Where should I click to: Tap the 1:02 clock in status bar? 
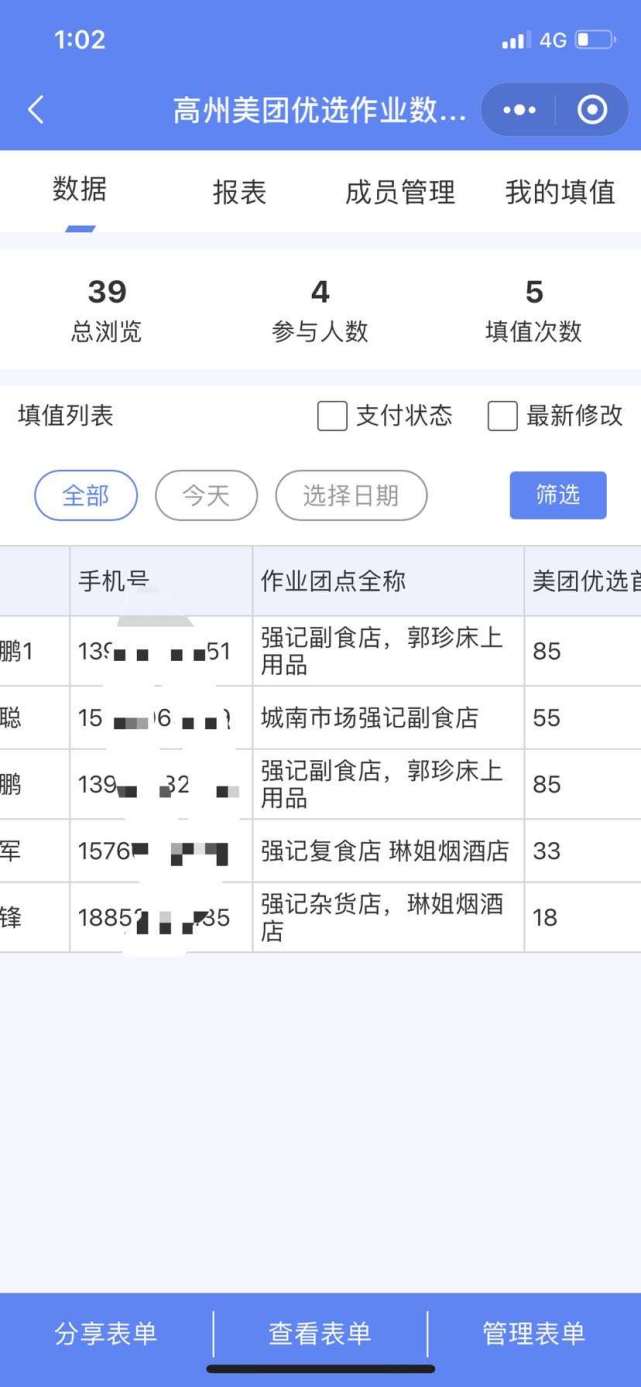coord(80,40)
